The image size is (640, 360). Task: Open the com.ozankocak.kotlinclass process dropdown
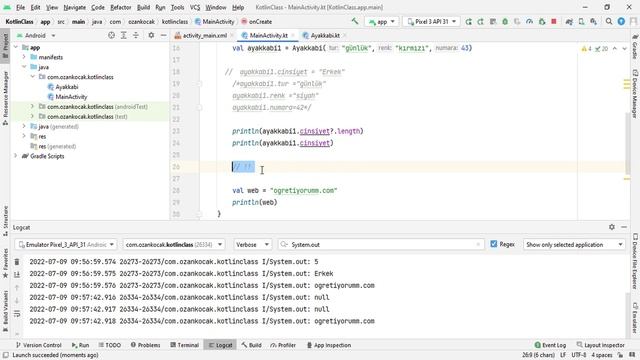click(x=174, y=244)
